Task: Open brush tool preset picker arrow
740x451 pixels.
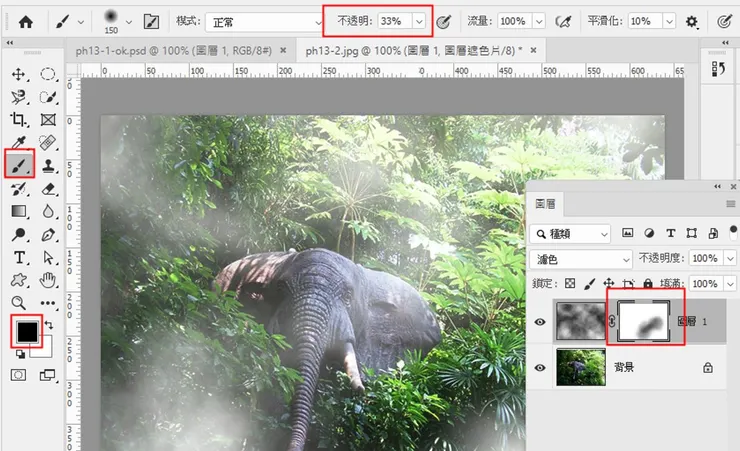Action: (x=81, y=22)
